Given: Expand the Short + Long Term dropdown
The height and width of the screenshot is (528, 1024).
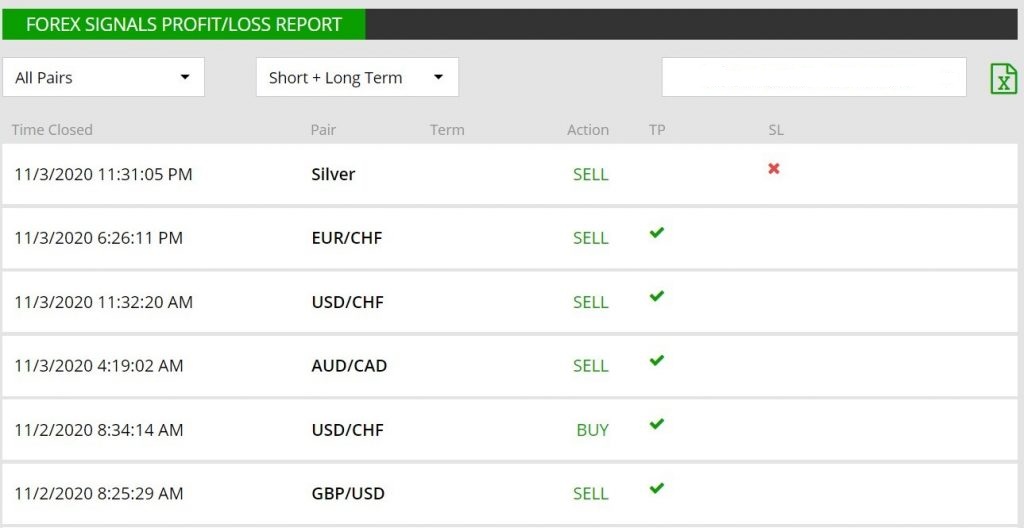Looking at the screenshot, I should pos(357,77).
